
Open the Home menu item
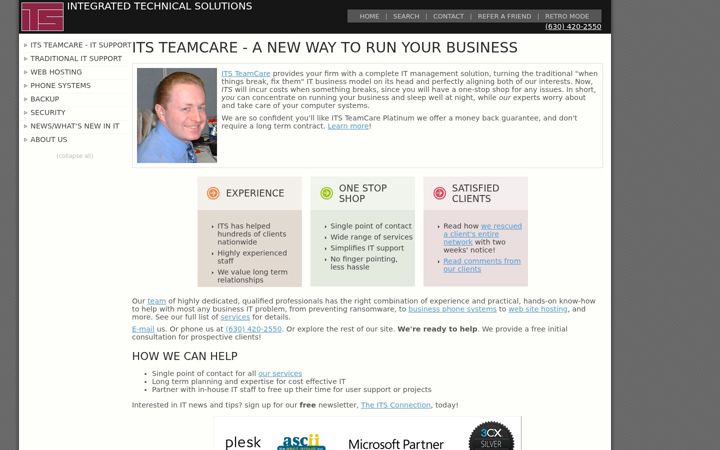tap(369, 16)
